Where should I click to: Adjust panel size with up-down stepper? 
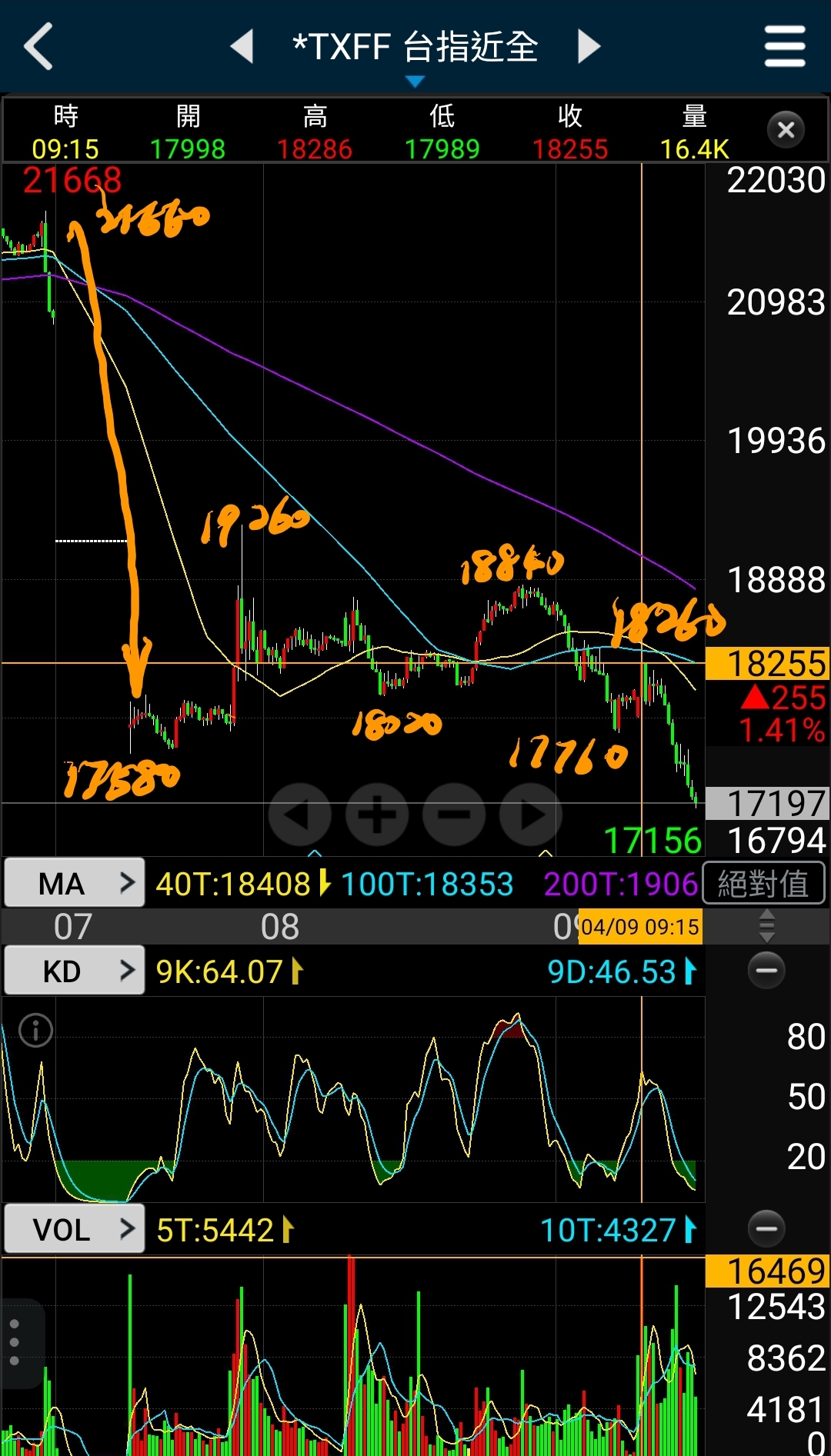766,926
